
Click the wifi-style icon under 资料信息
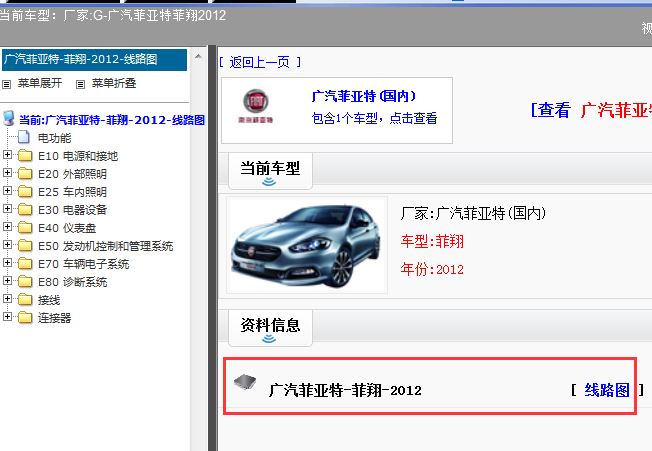(269, 339)
